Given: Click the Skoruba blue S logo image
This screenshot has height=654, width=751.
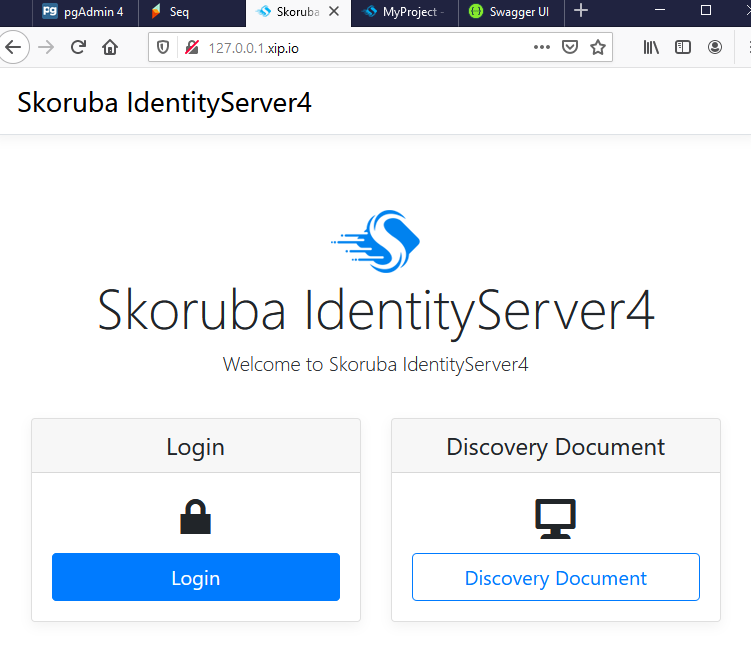Looking at the screenshot, I should point(376,241).
